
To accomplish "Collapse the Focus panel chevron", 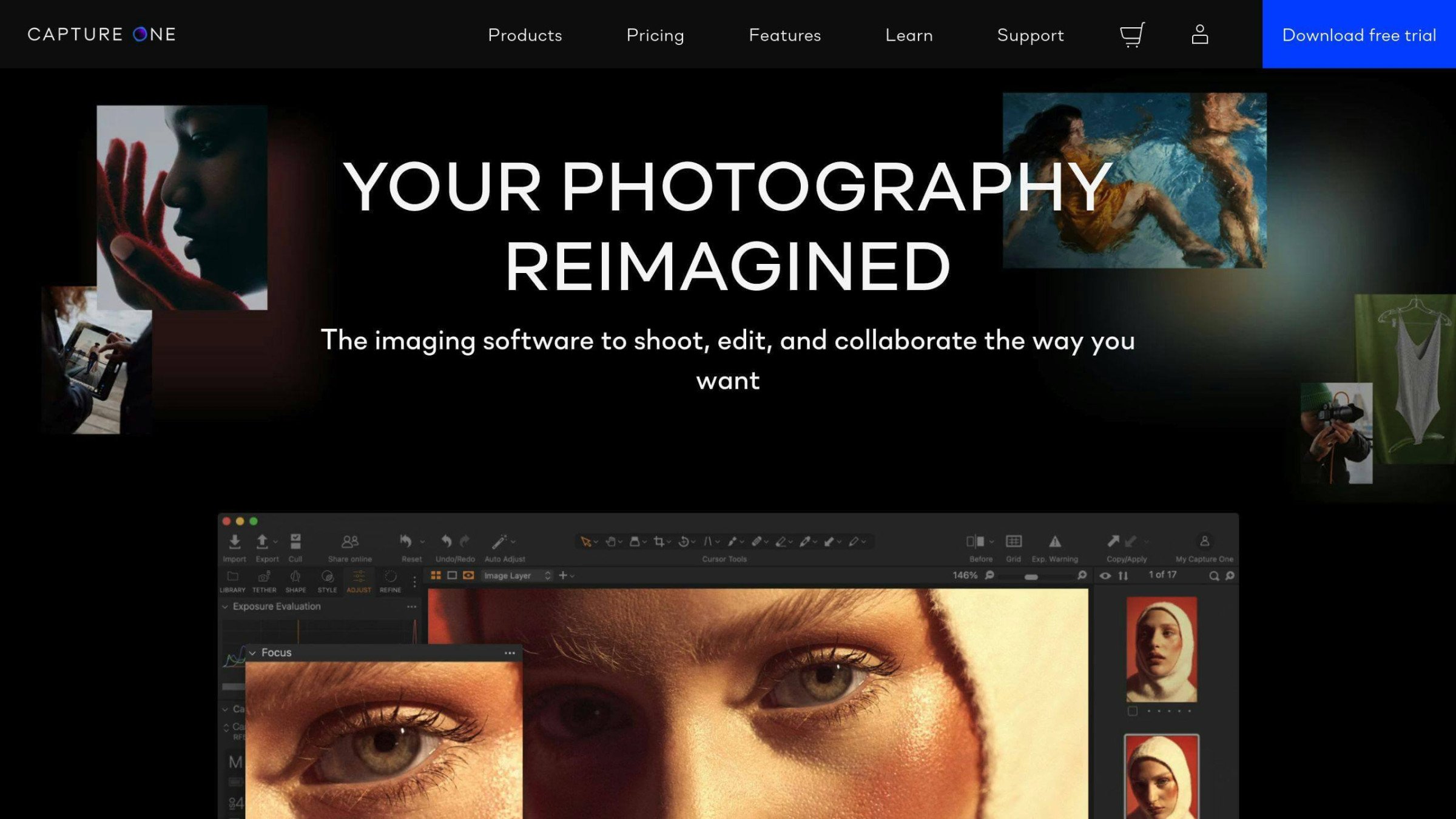I will coord(252,653).
